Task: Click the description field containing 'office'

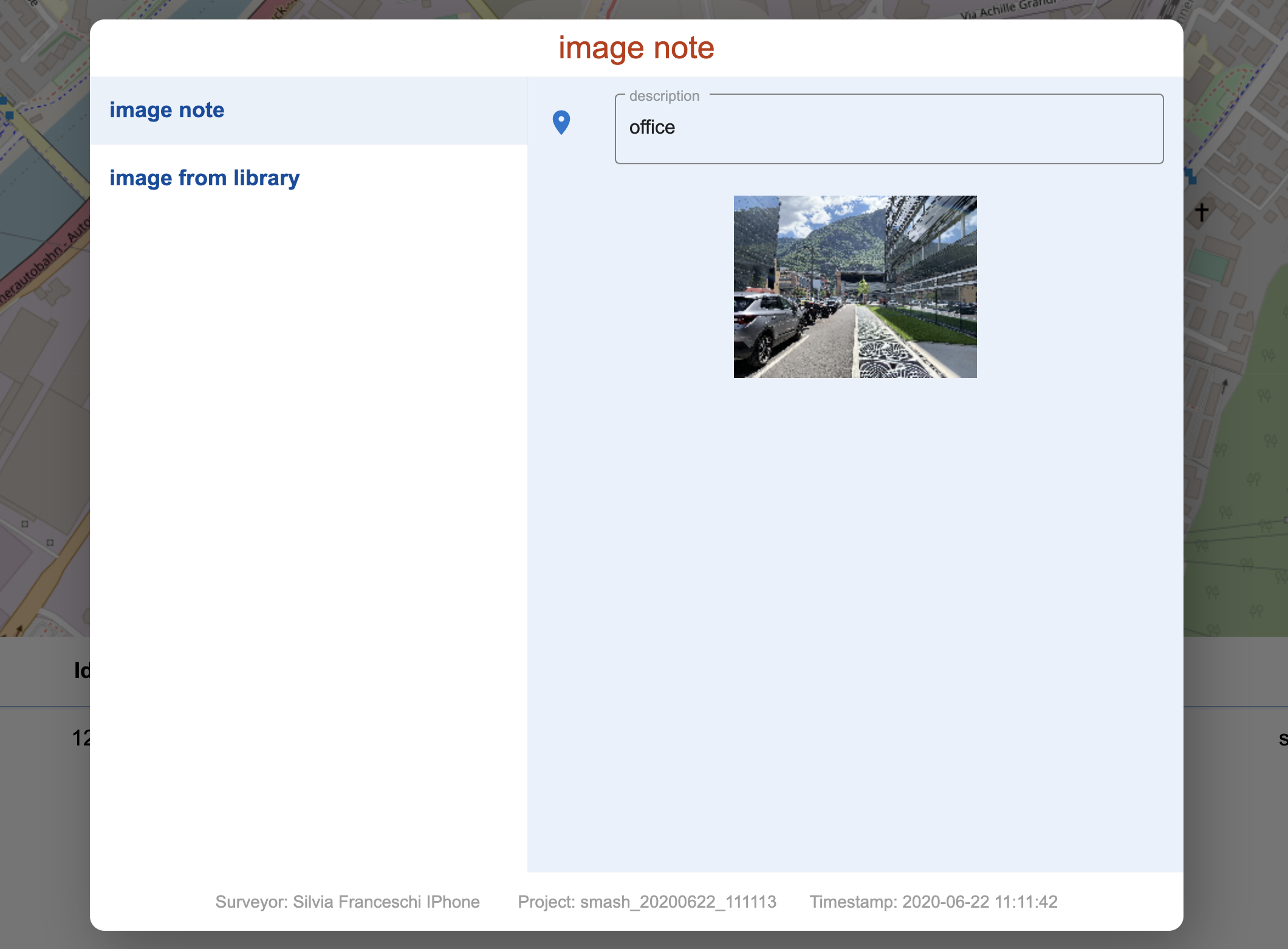Action: (889, 129)
